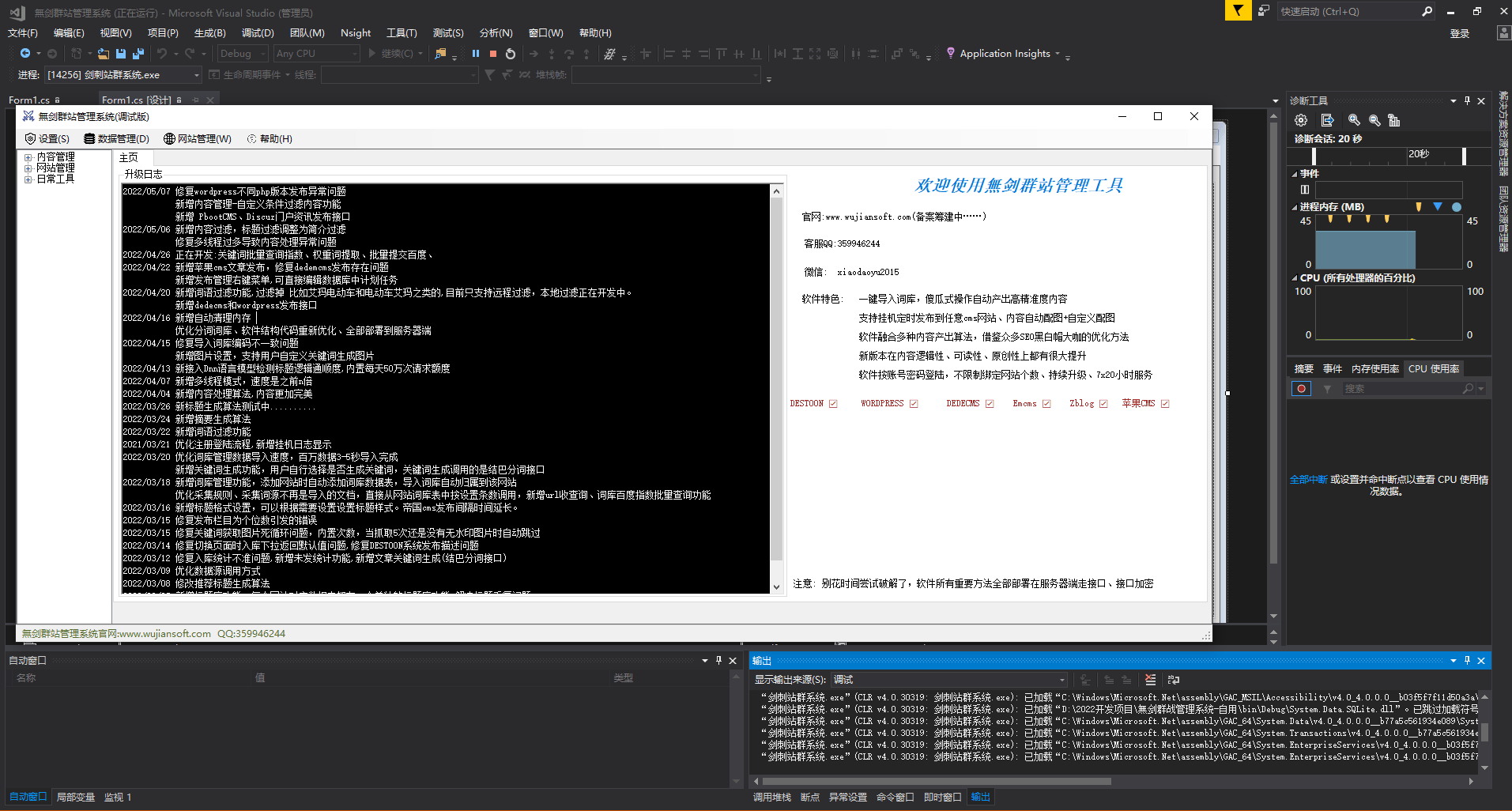The image size is (1512, 811).
Task: Open diagnostic tools settings gear icon
Action: click(x=1301, y=120)
